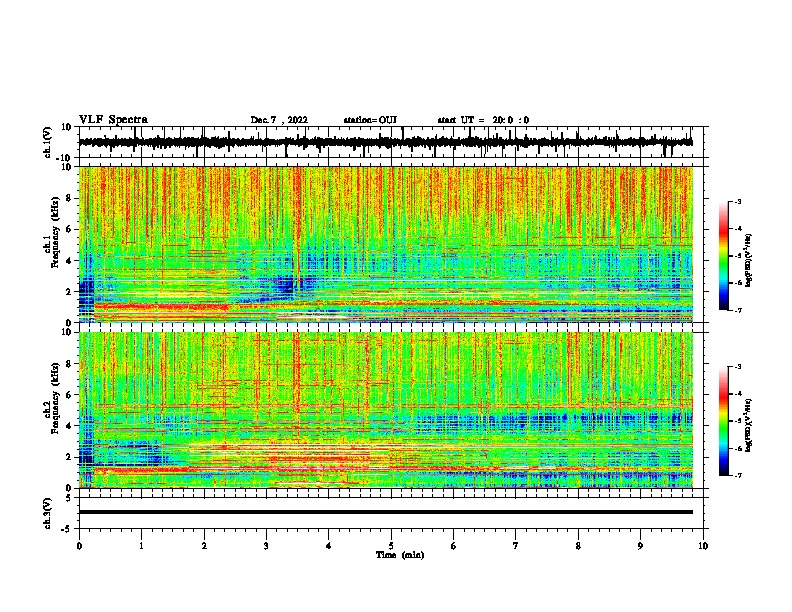Image resolution: width=792 pixels, height=612 pixels.
Task: Select the date text "Dec. 7, 2022"
Action: [x=279, y=120]
